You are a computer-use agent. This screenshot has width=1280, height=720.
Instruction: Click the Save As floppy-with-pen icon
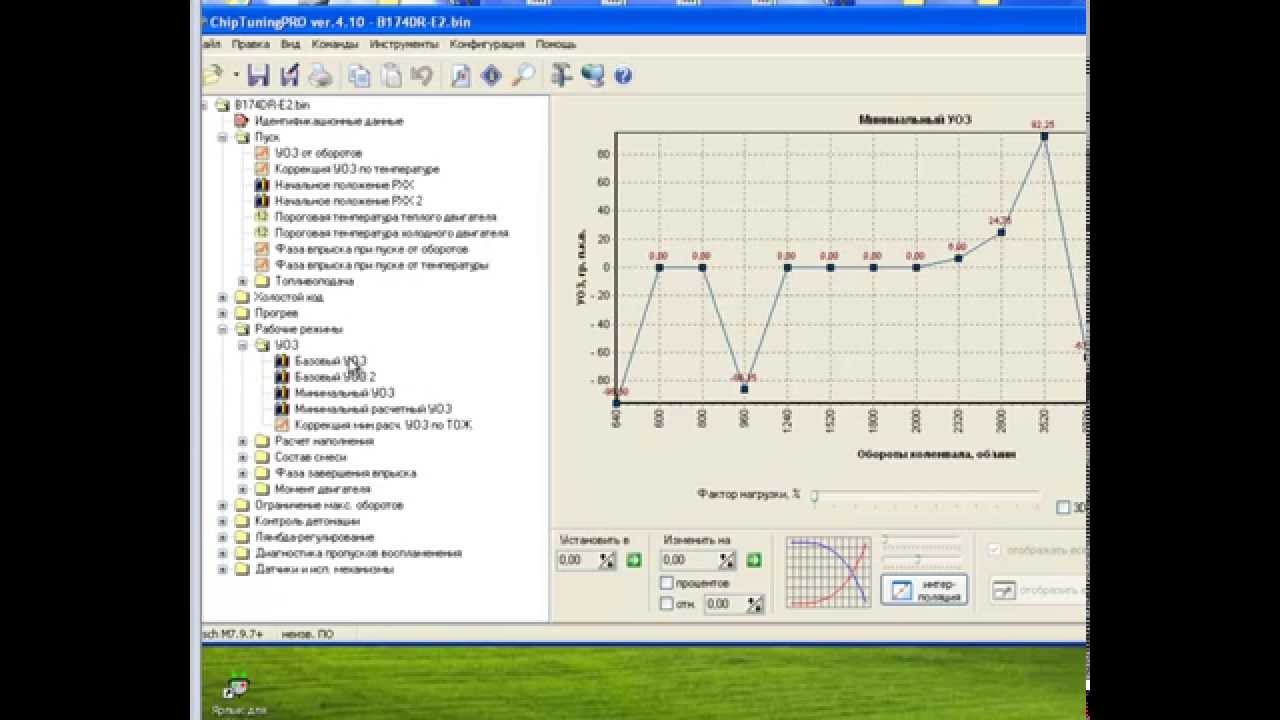click(289, 75)
